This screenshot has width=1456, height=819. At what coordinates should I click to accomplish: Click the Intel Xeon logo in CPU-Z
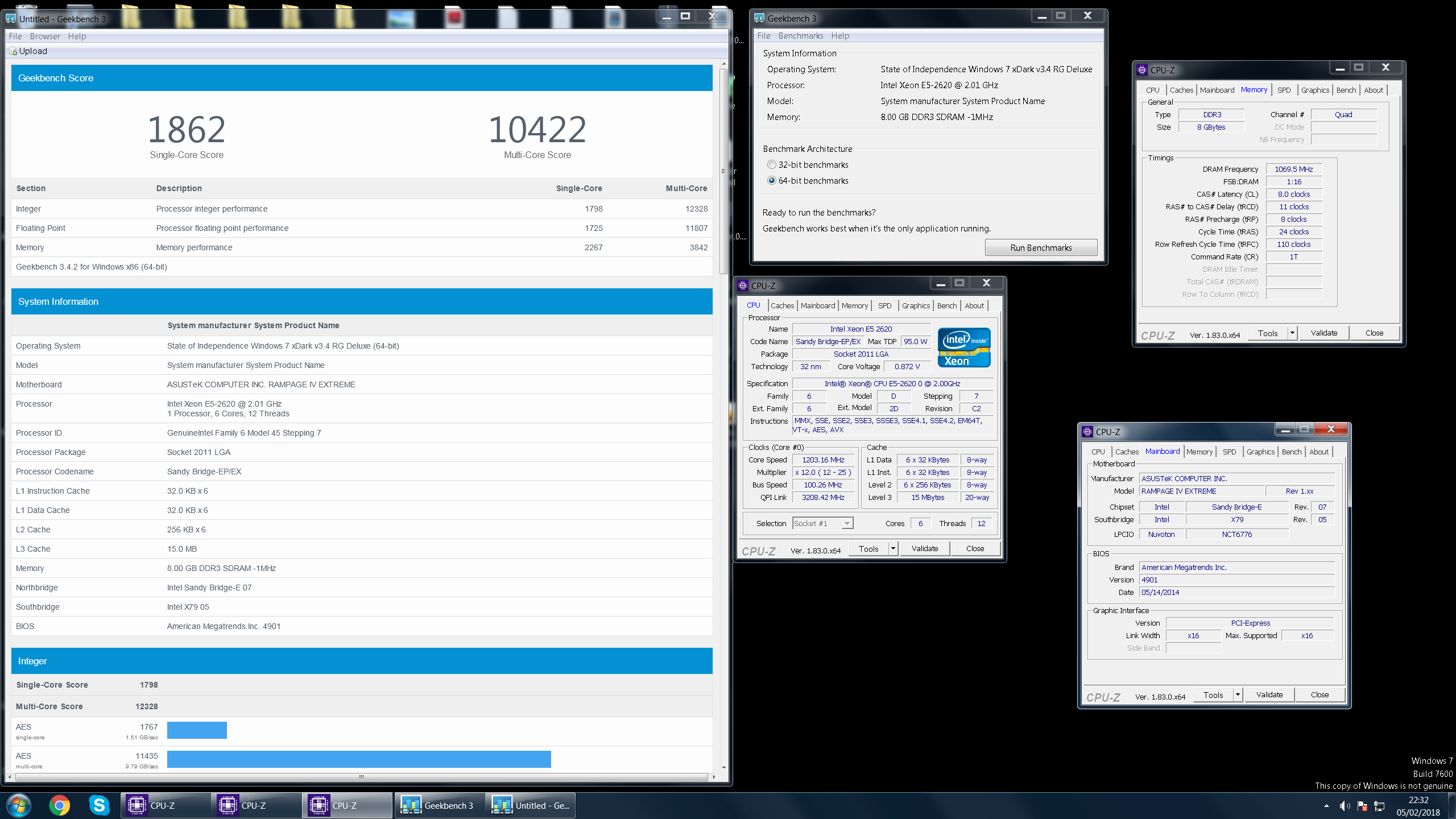pos(964,348)
